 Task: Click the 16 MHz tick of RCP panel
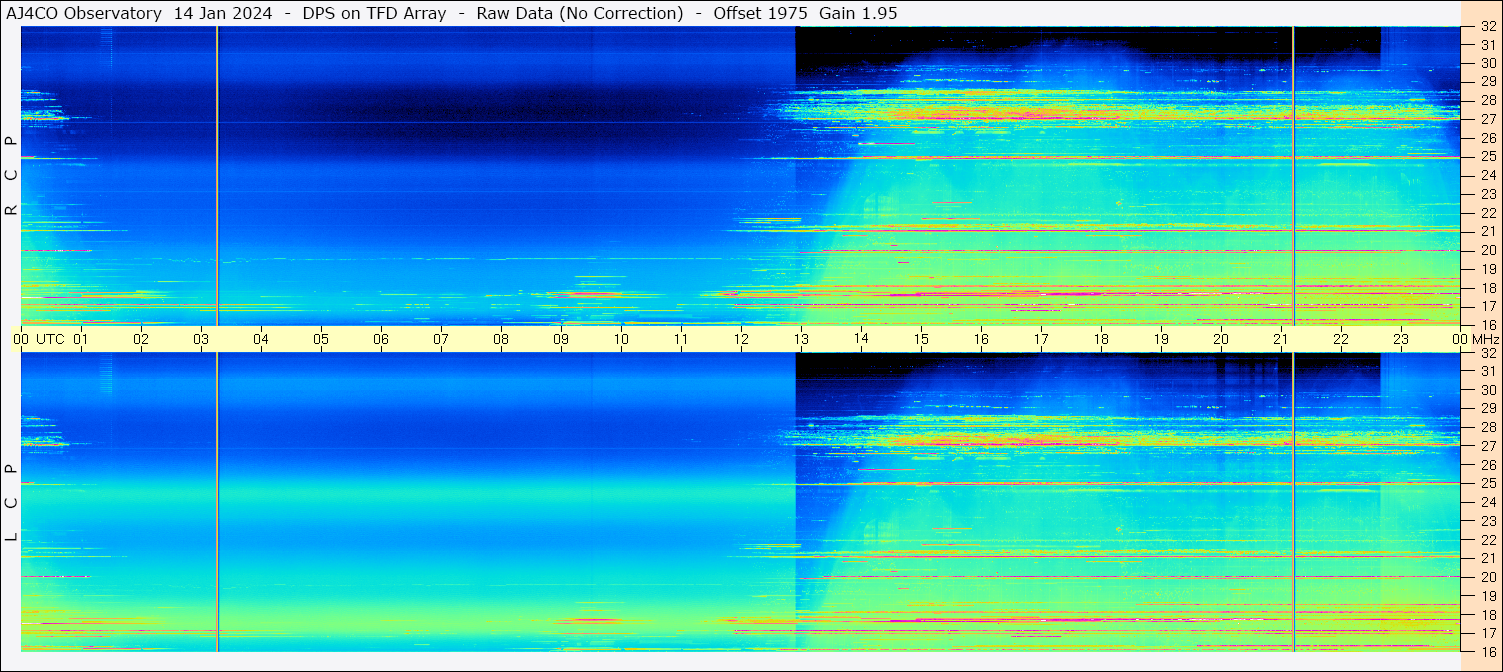pos(1487,325)
